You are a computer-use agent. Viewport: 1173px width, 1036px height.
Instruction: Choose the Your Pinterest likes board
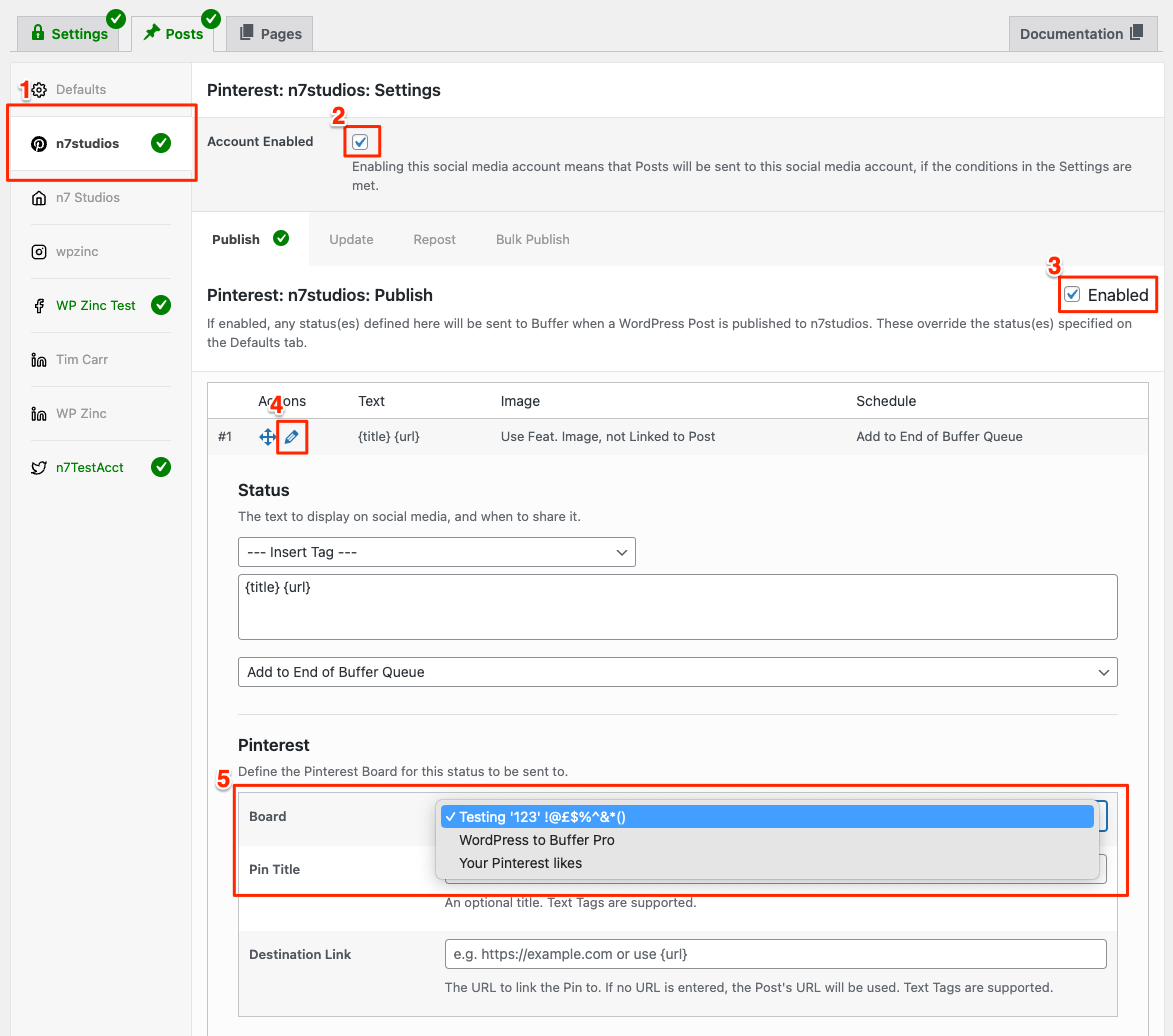pos(767,863)
